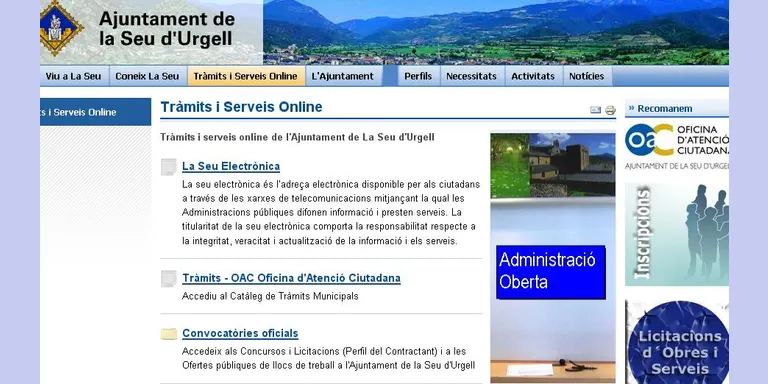Open the La Seu Electrònica link
The width and height of the screenshot is (768, 384).
(x=231, y=167)
